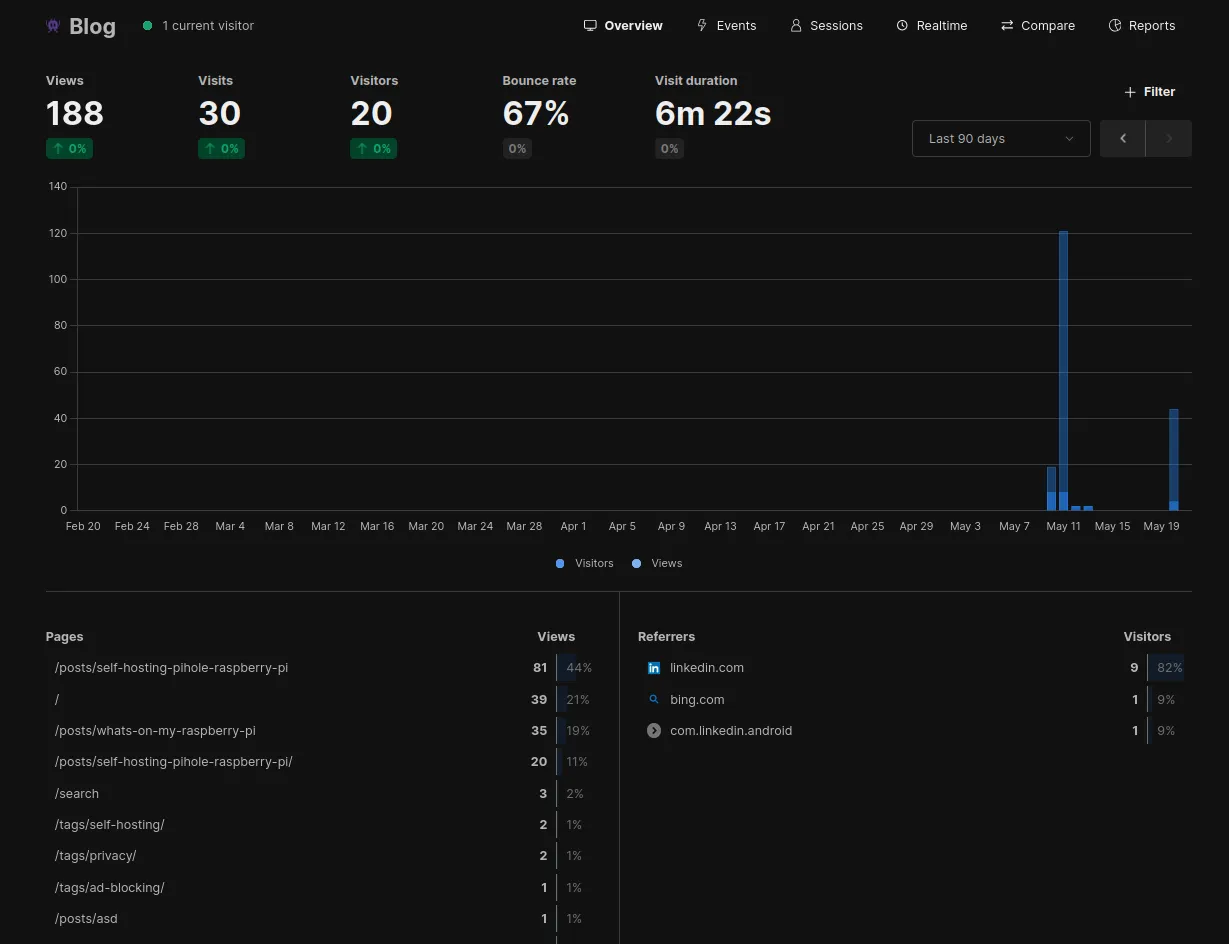This screenshot has height=944, width=1229.
Task: Click the com.linkedin.android referrer icon
Action: [x=654, y=731]
